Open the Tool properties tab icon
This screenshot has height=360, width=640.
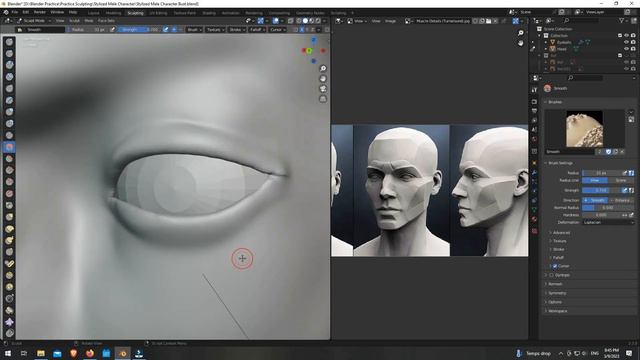(534, 90)
